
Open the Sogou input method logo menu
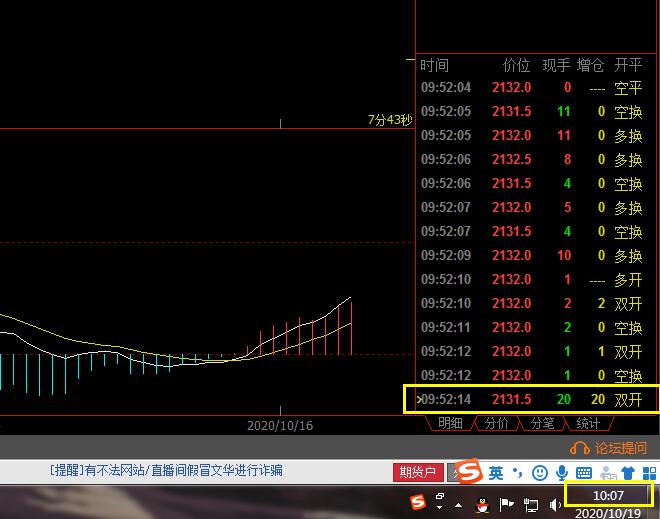coord(468,471)
